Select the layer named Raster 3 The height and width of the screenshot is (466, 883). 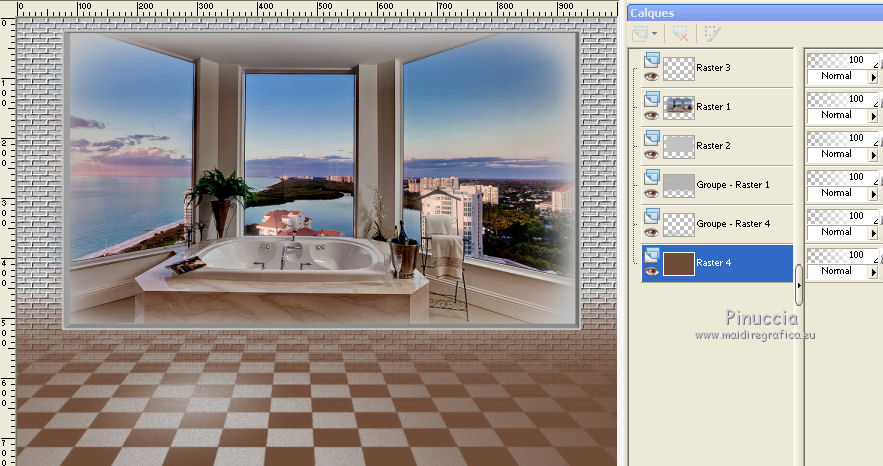[713, 68]
